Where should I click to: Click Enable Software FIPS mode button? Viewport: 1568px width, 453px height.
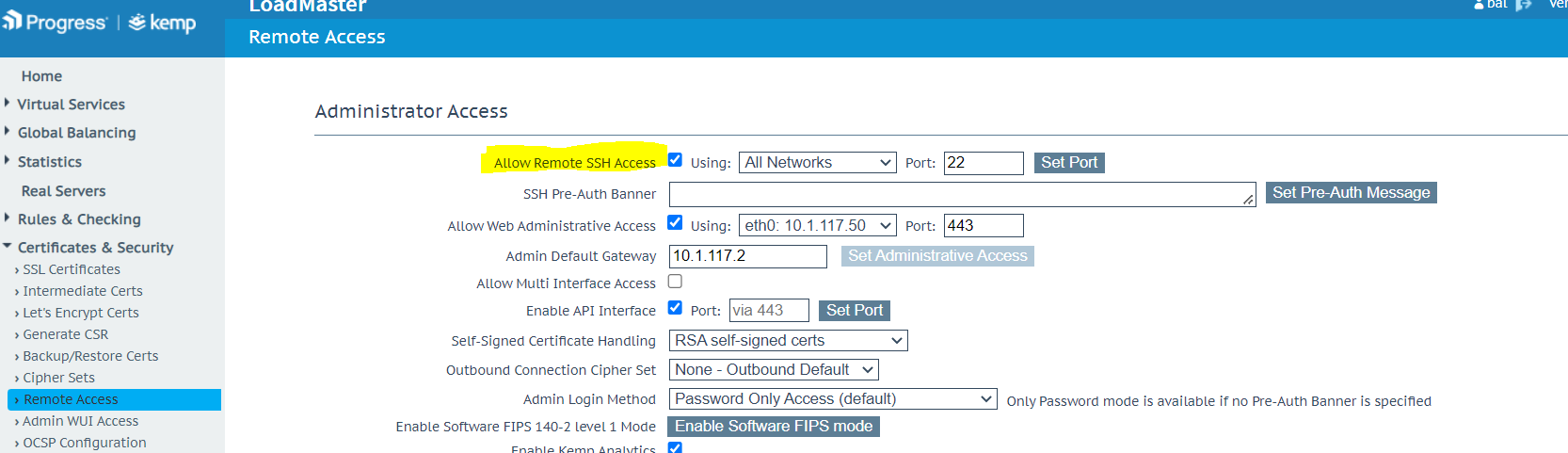(x=773, y=427)
